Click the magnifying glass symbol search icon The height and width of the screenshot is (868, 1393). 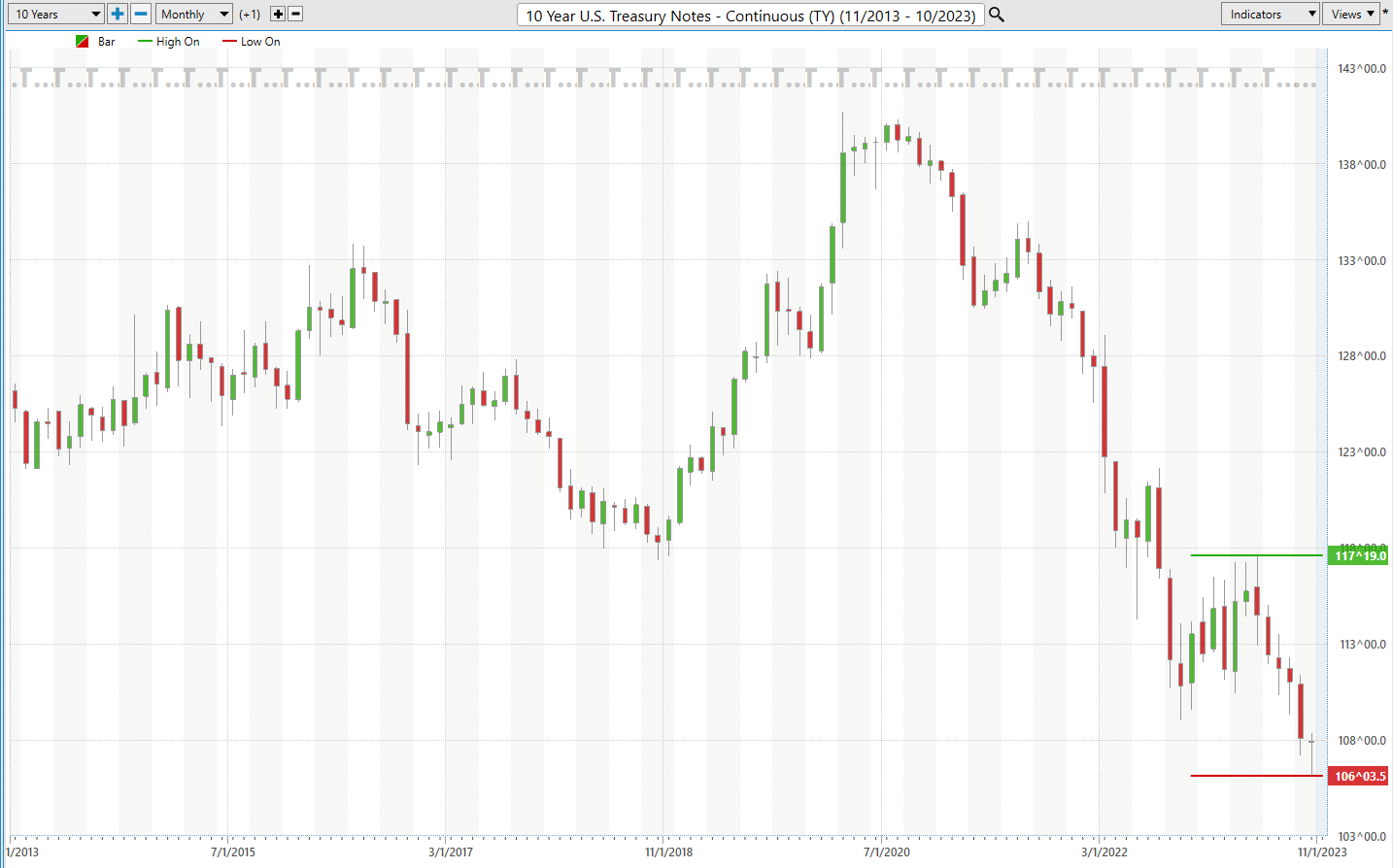click(x=997, y=15)
